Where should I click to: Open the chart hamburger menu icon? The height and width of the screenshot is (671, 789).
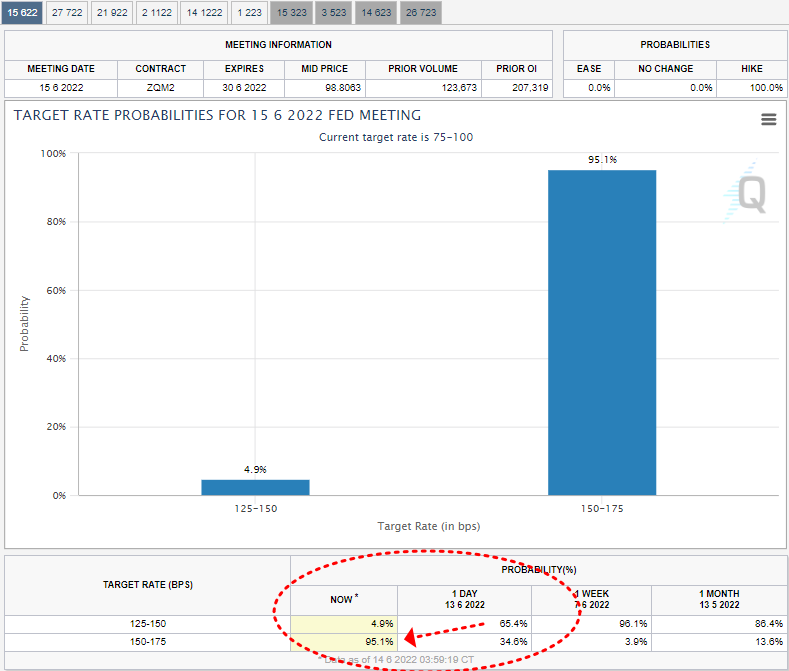[768, 119]
